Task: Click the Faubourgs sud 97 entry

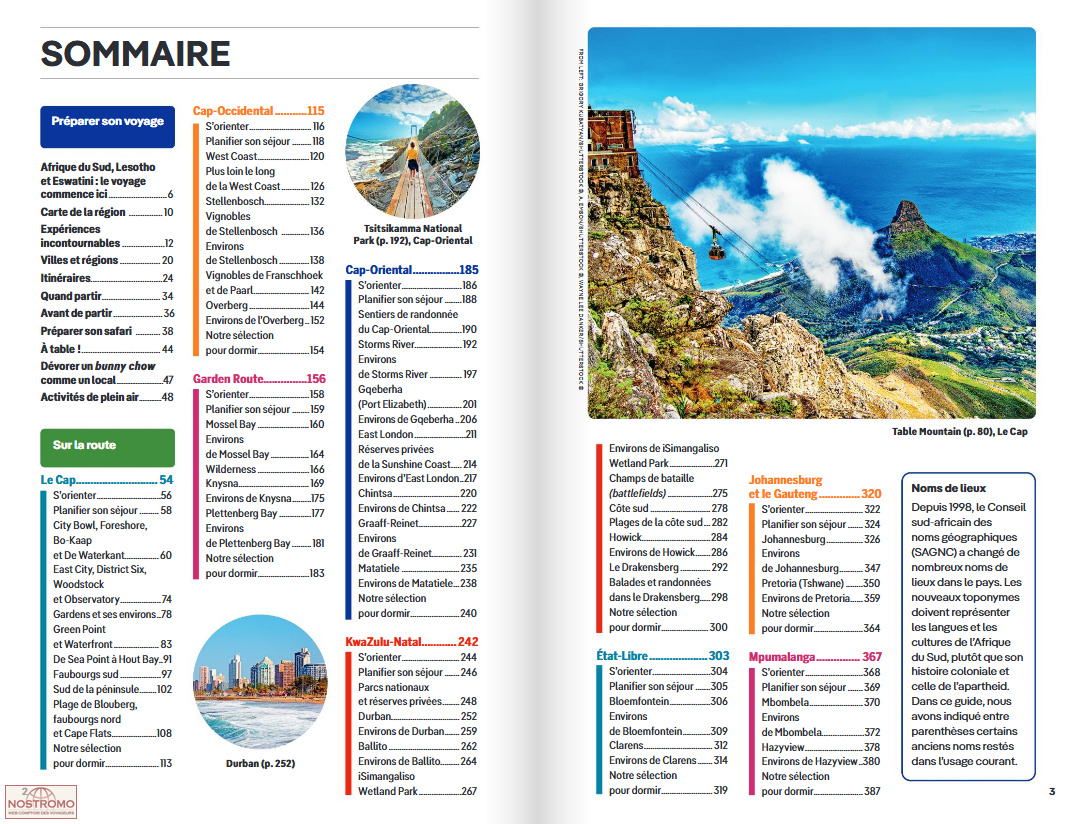Action: (x=113, y=675)
